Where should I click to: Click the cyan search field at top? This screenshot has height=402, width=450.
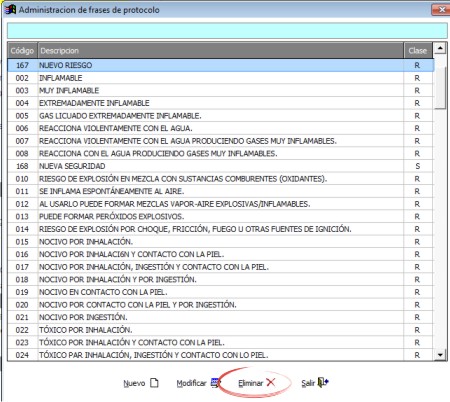point(227,31)
